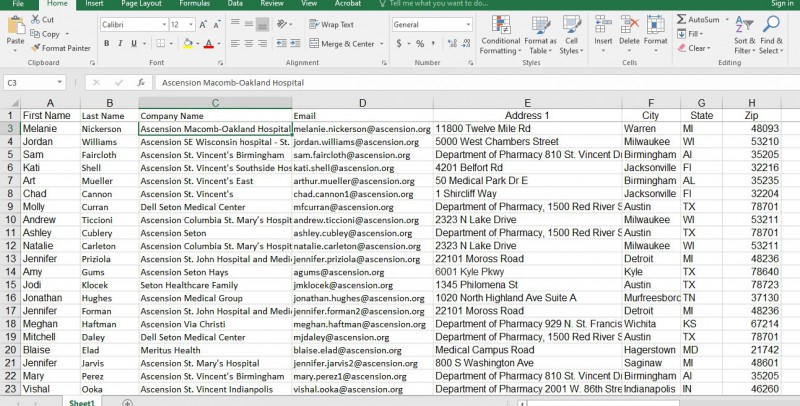Click Wrap Text button

pos(331,24)
